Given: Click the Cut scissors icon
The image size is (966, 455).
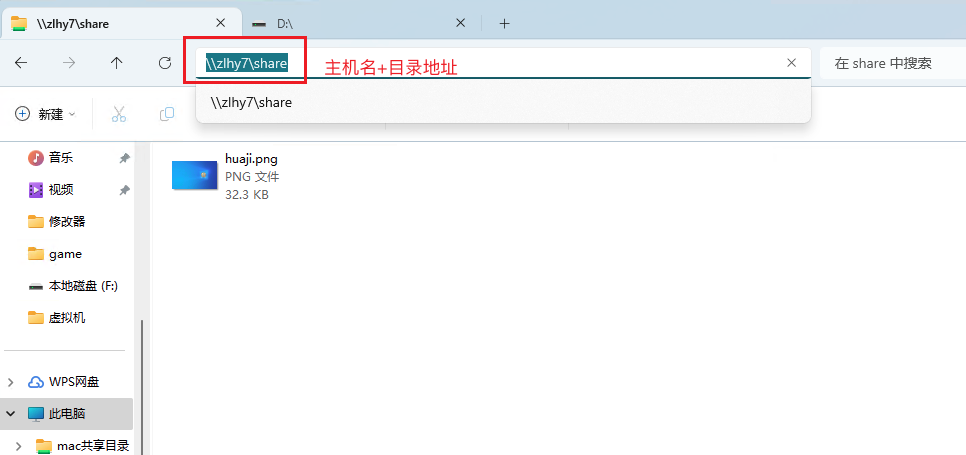Looking at the screenshot, I should pyautogui.click(x=119, y=114).
